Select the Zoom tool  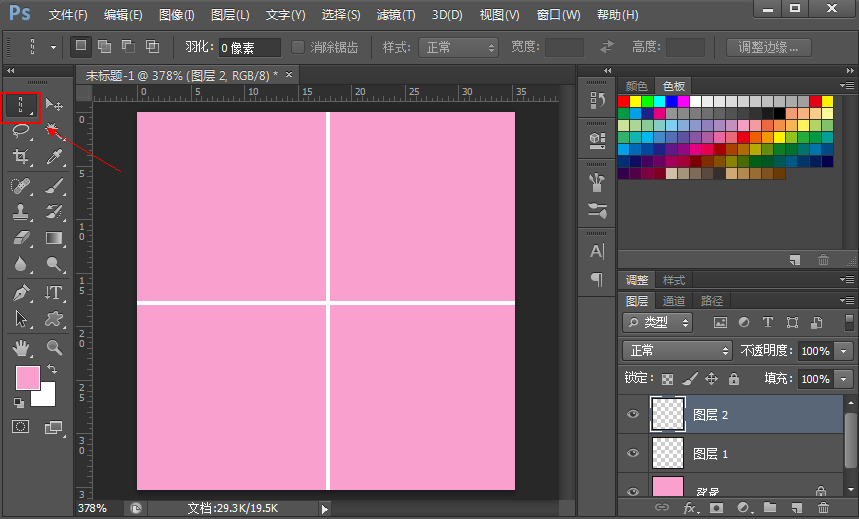54,347
